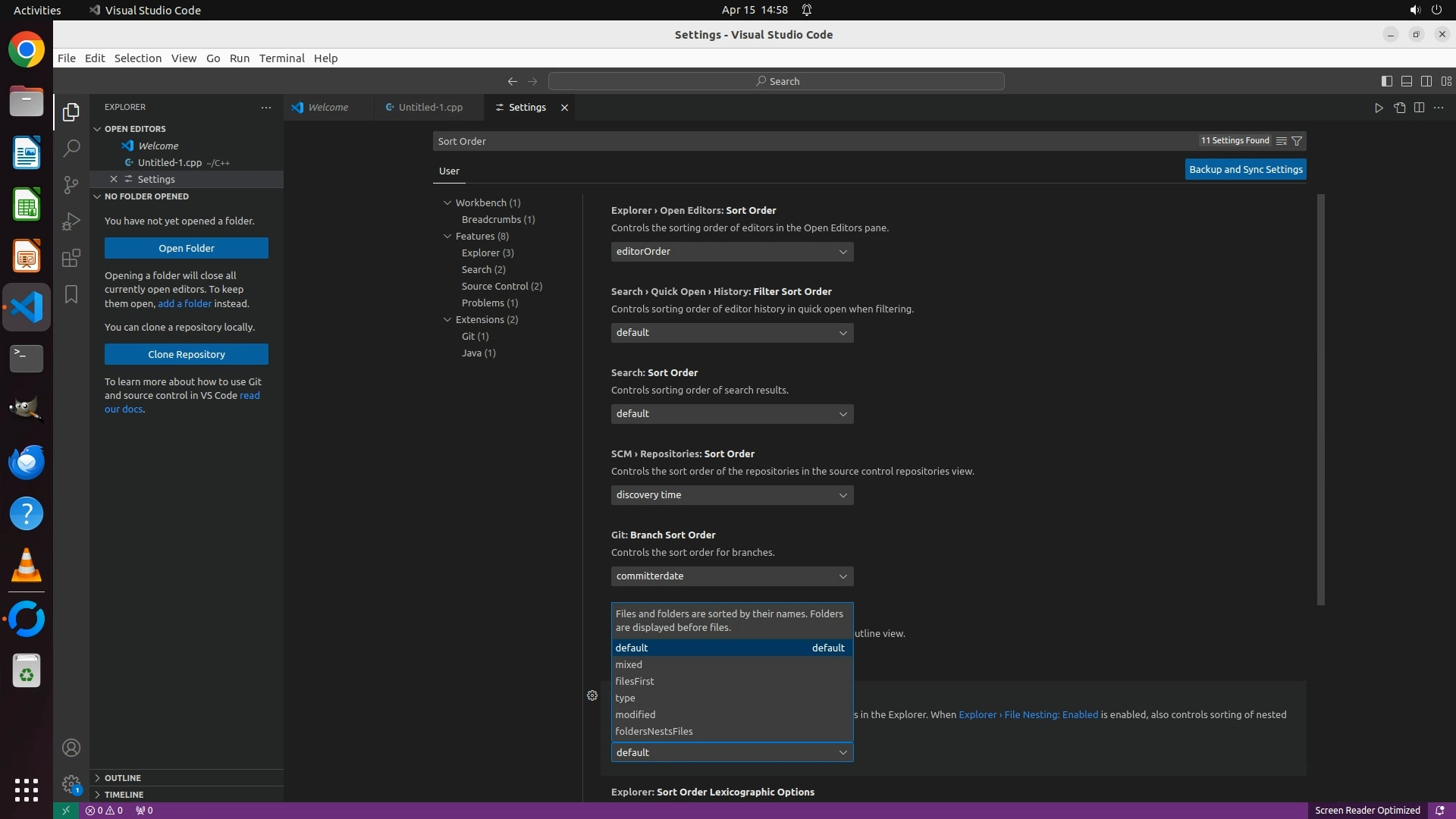Clear settings search input icon
The image size is (1456, 819).
(1281, 141)
